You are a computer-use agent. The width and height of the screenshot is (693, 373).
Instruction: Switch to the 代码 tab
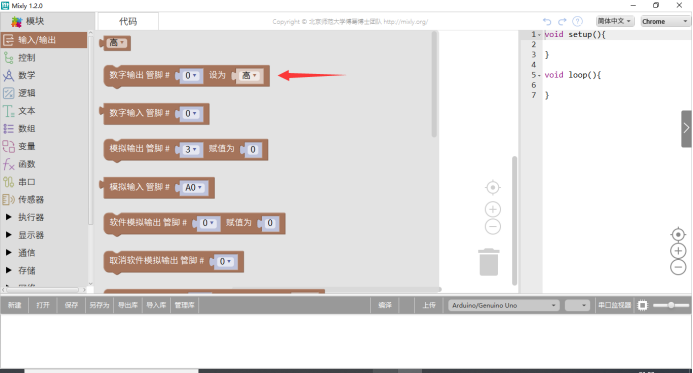[128, 21]
